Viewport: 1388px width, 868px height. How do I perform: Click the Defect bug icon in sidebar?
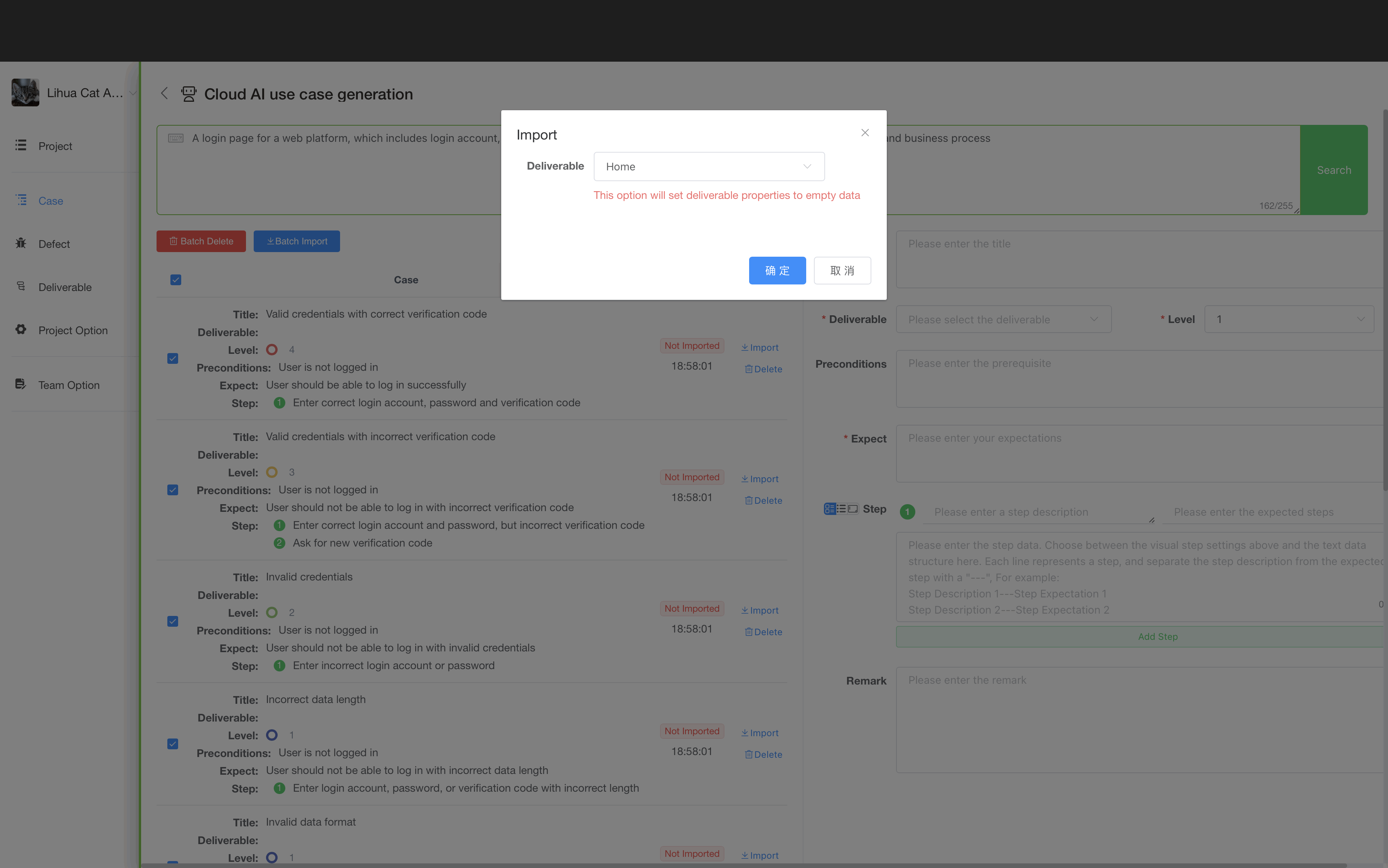pos(21,243)
